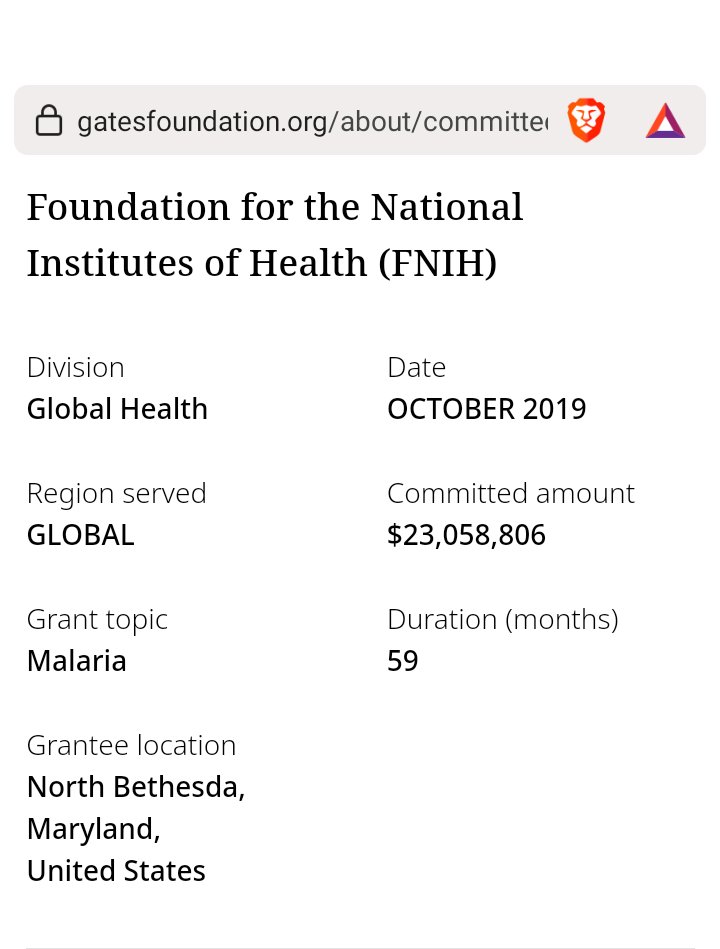Tap the padlock site security icon

(48, 122)
